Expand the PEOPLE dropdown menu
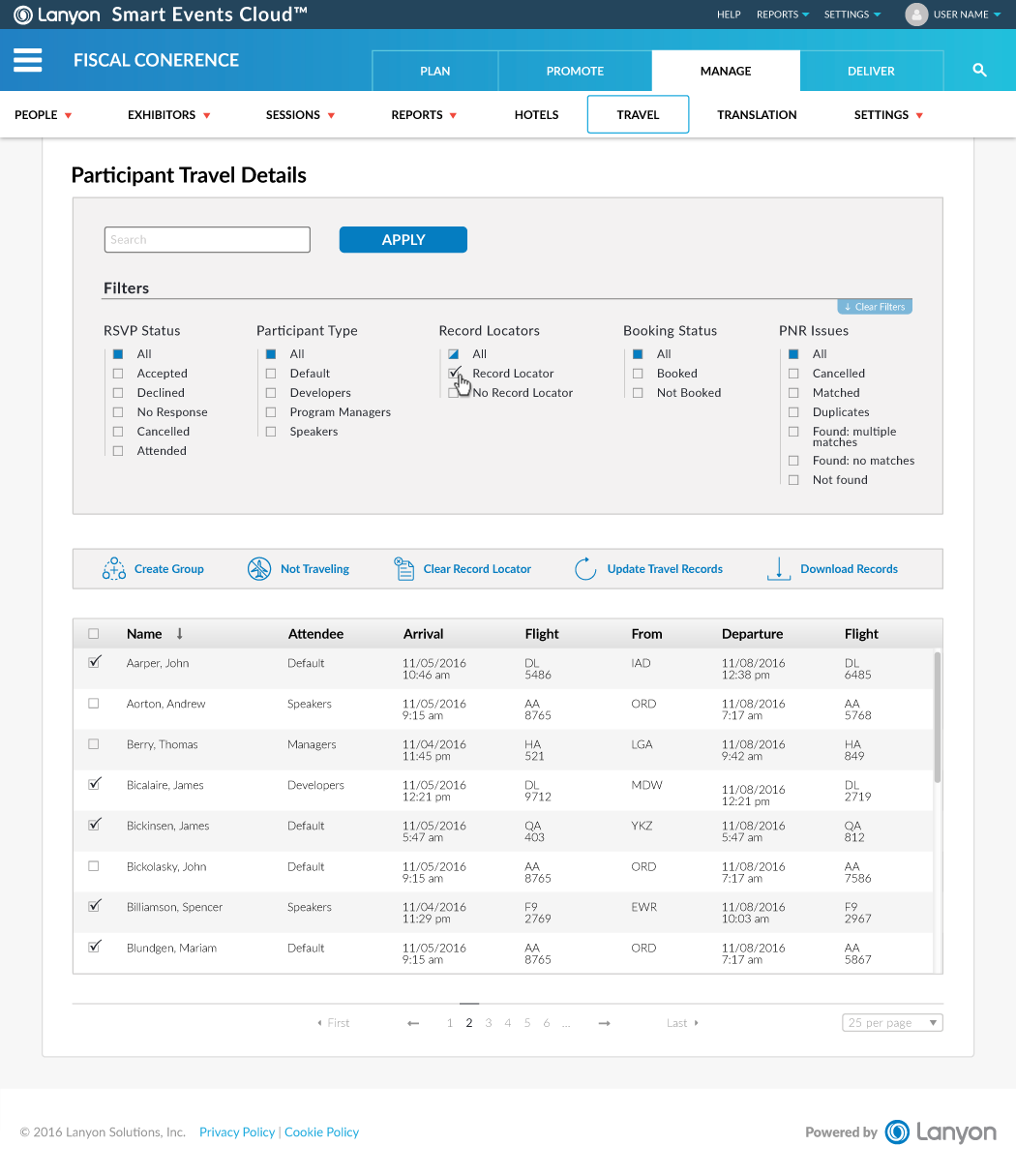The width and height of the screenshot is (1016, 1176). [44, 115]
